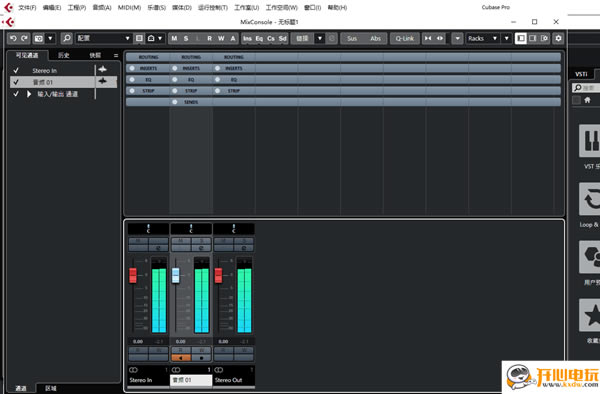Open the Racks dropdown
600x394 pixels.
pyautogui.click(x=482, y=38)
